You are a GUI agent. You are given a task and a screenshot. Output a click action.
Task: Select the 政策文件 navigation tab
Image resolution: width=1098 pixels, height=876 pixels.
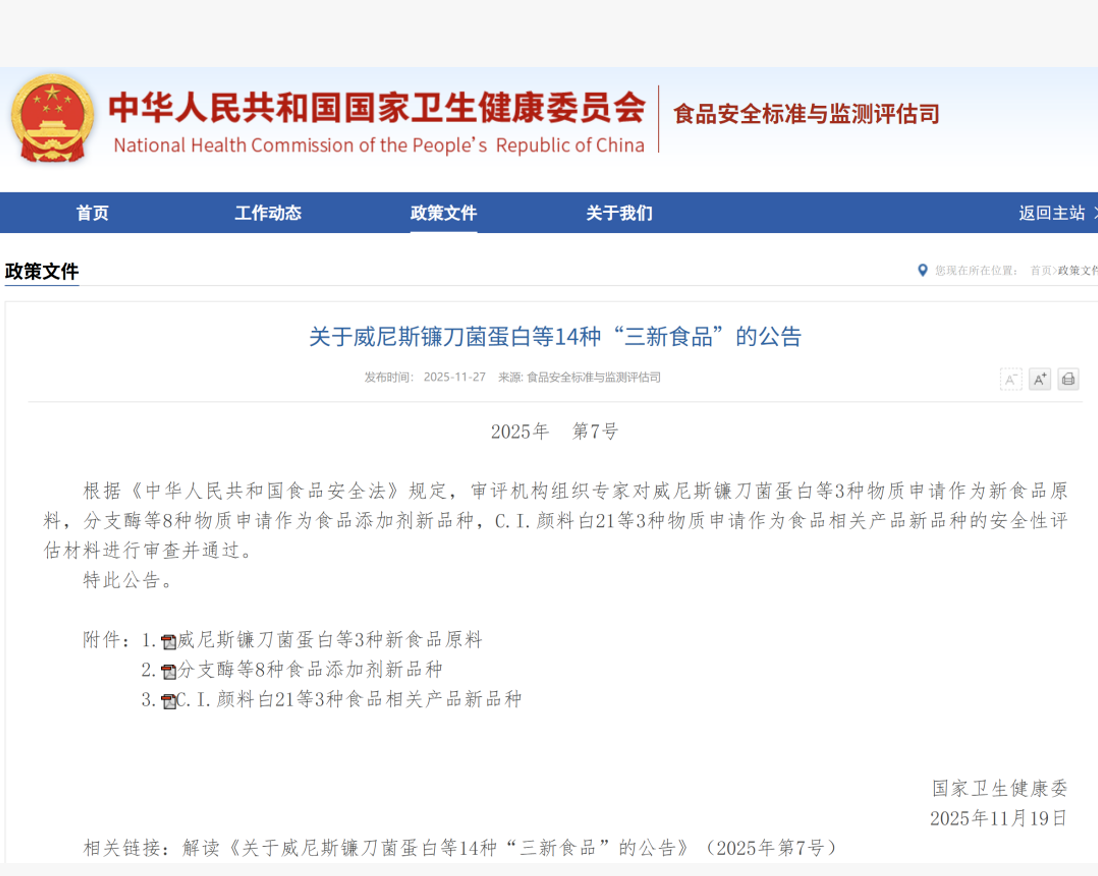pyautogui.click(x=443, y=213)
